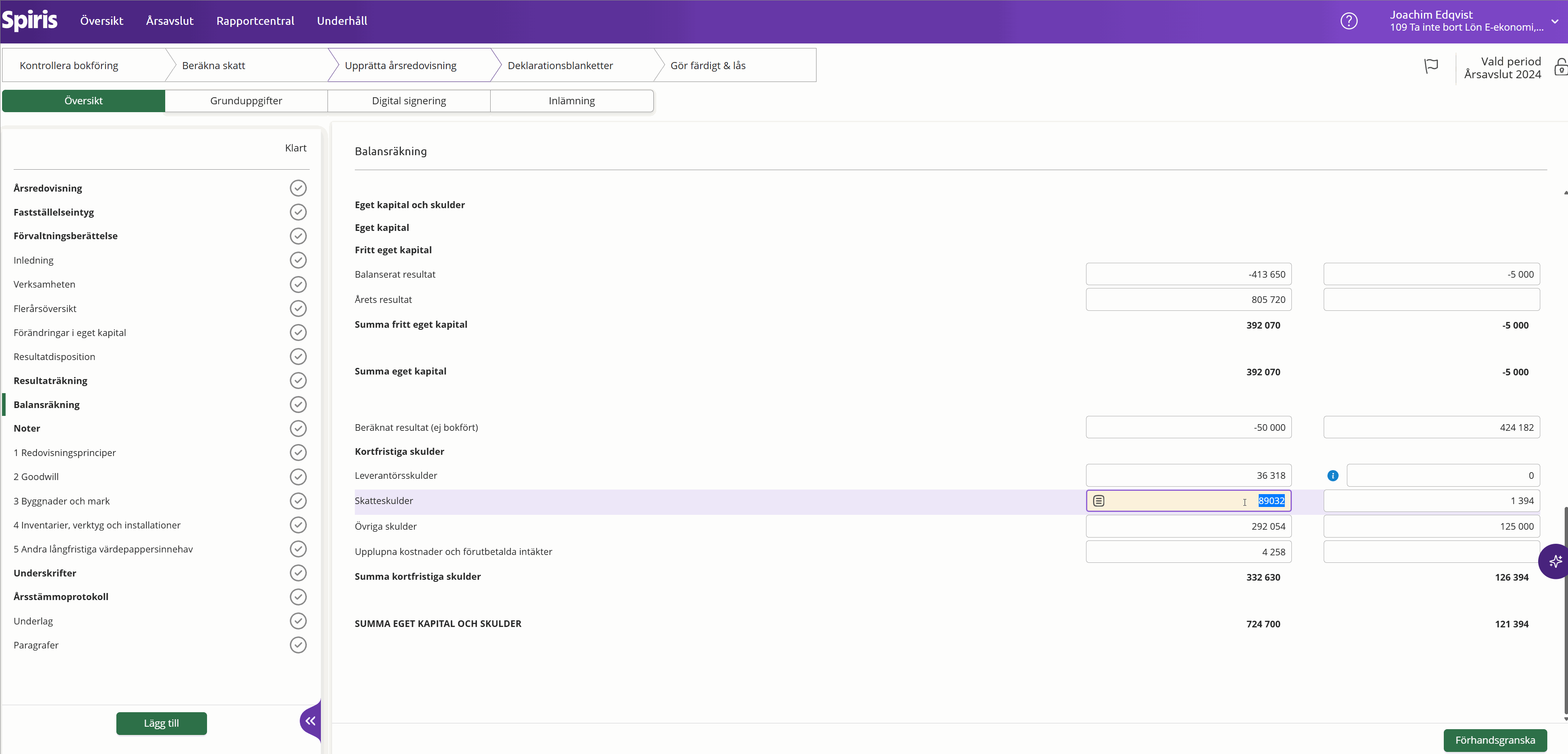This screenshot has height=754, width=1568.
Task: Toggle the Klart check for Underlag
Action: click(298, 621)
